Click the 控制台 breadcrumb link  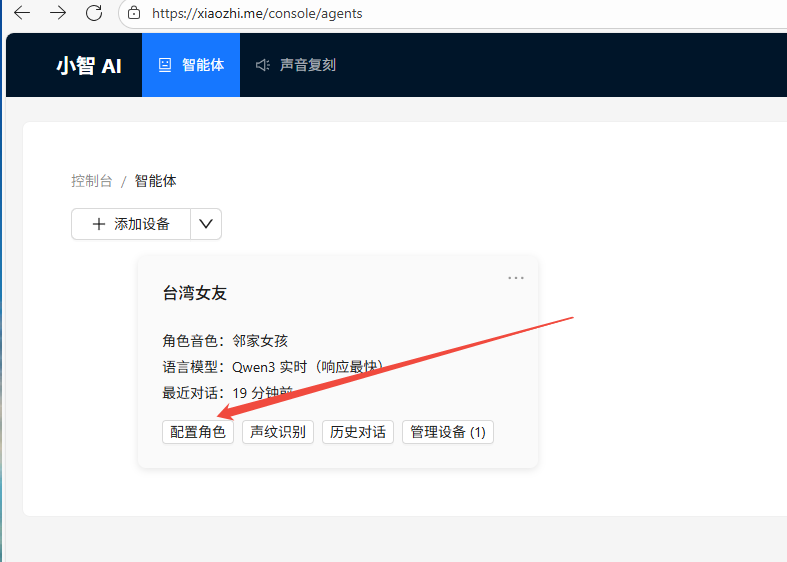point(91,181)
